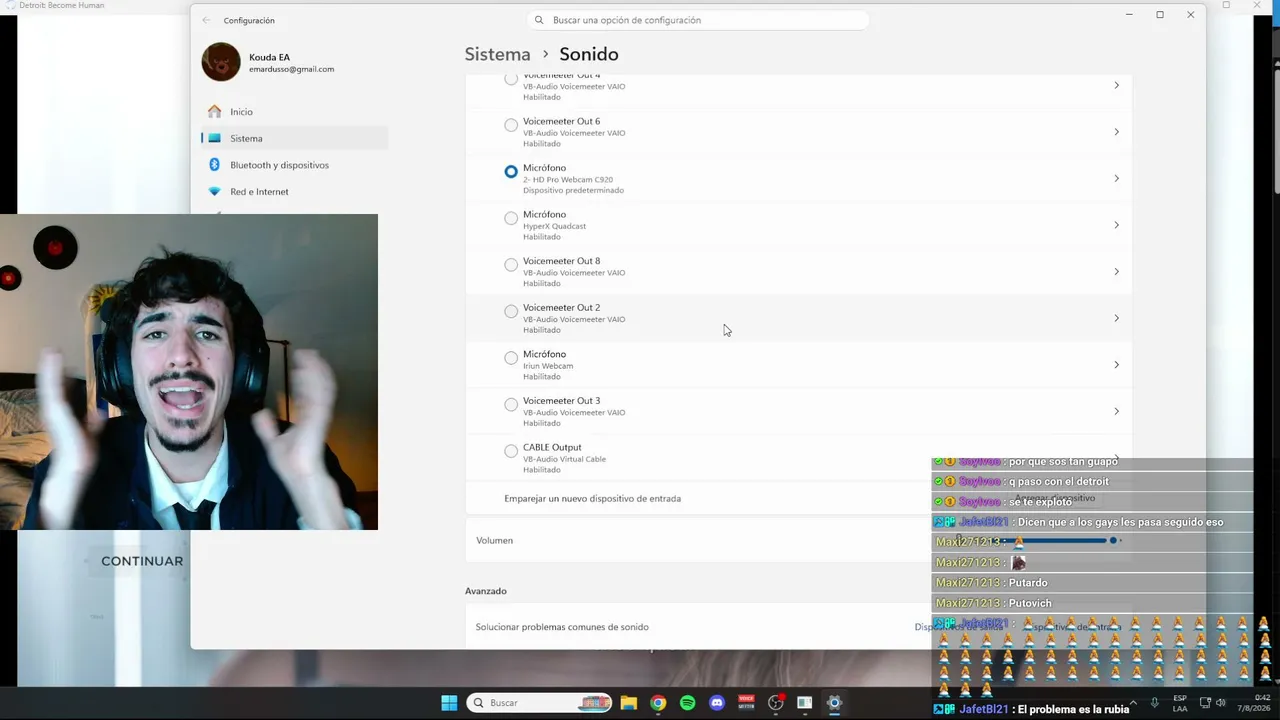Select Voicemeeter Out 6 as input device
The width and height of the screenshot is (1280, 720).
(511, 125)
